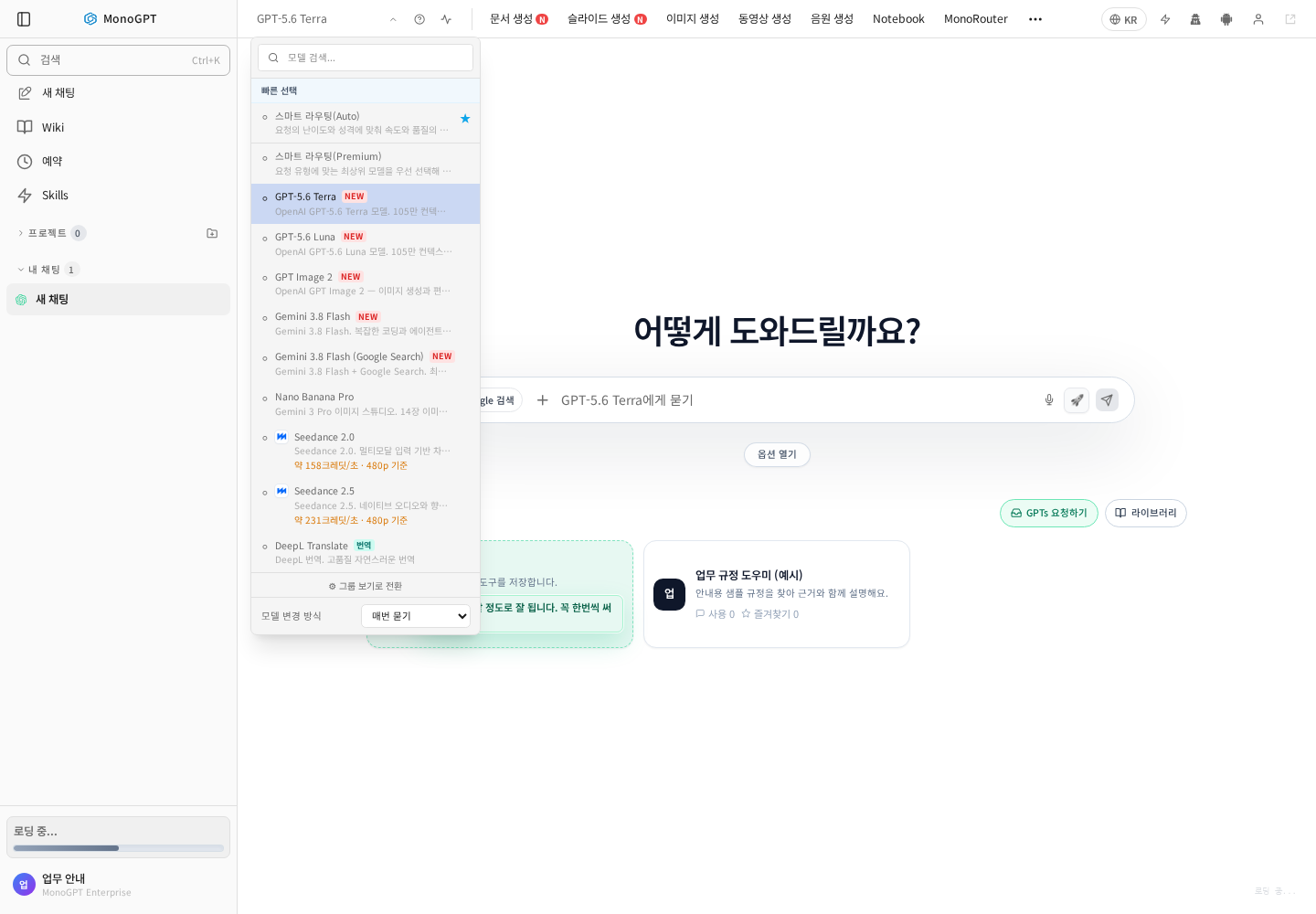Select GPT Image 2 model
This screenshot has height=914, width=1316.
pos(366,284)
